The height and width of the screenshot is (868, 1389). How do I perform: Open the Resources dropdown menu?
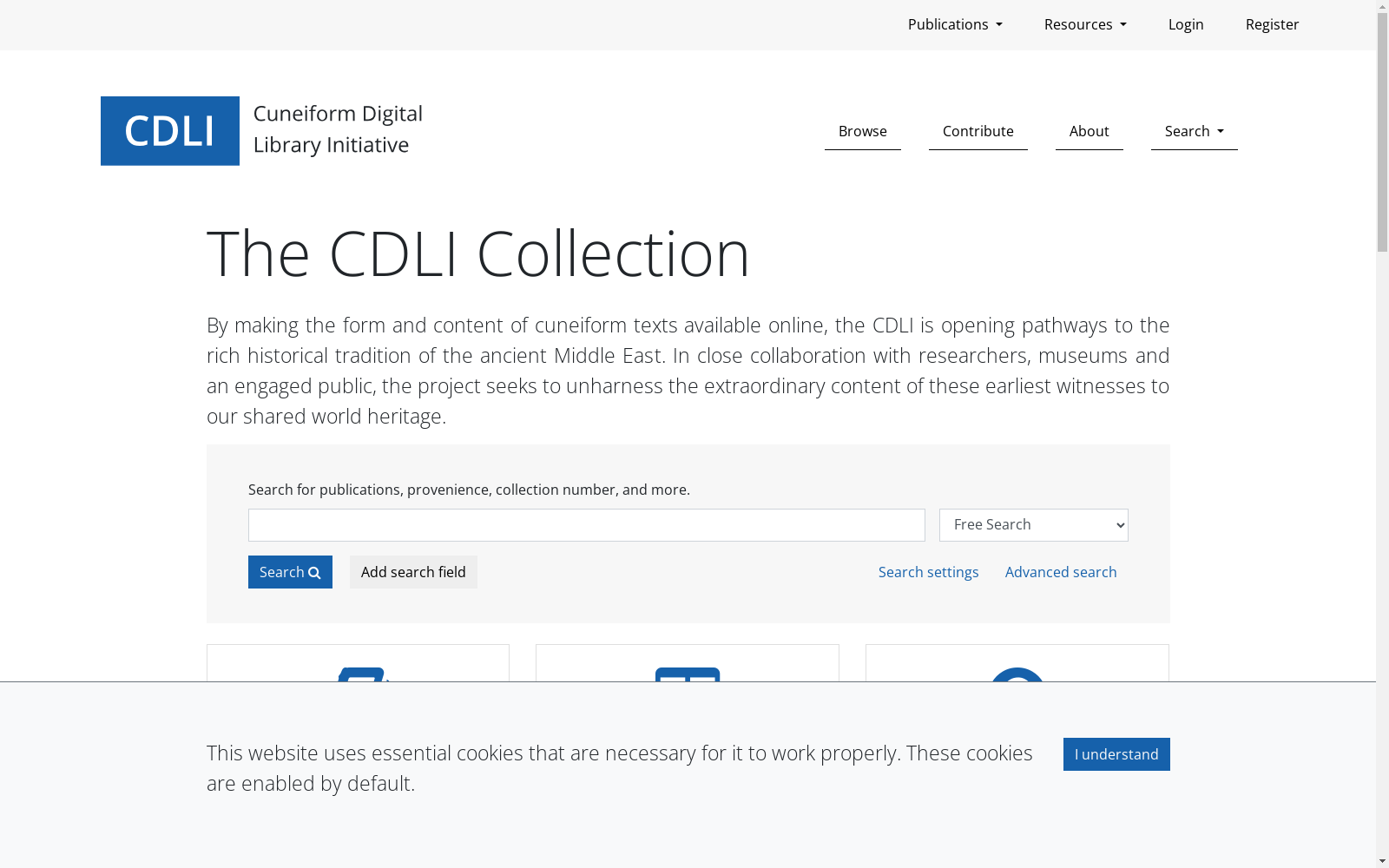(1085, 24)
